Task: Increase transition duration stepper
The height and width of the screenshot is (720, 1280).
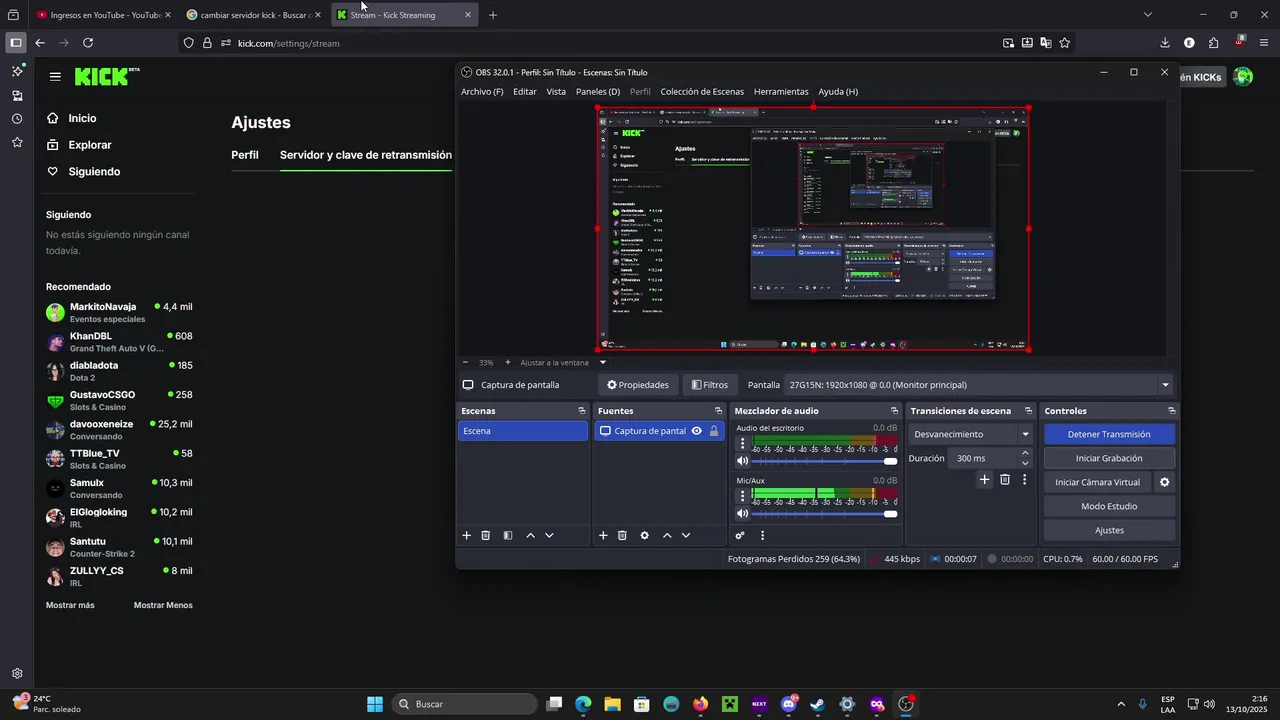Action: [x=1025, y=453]
